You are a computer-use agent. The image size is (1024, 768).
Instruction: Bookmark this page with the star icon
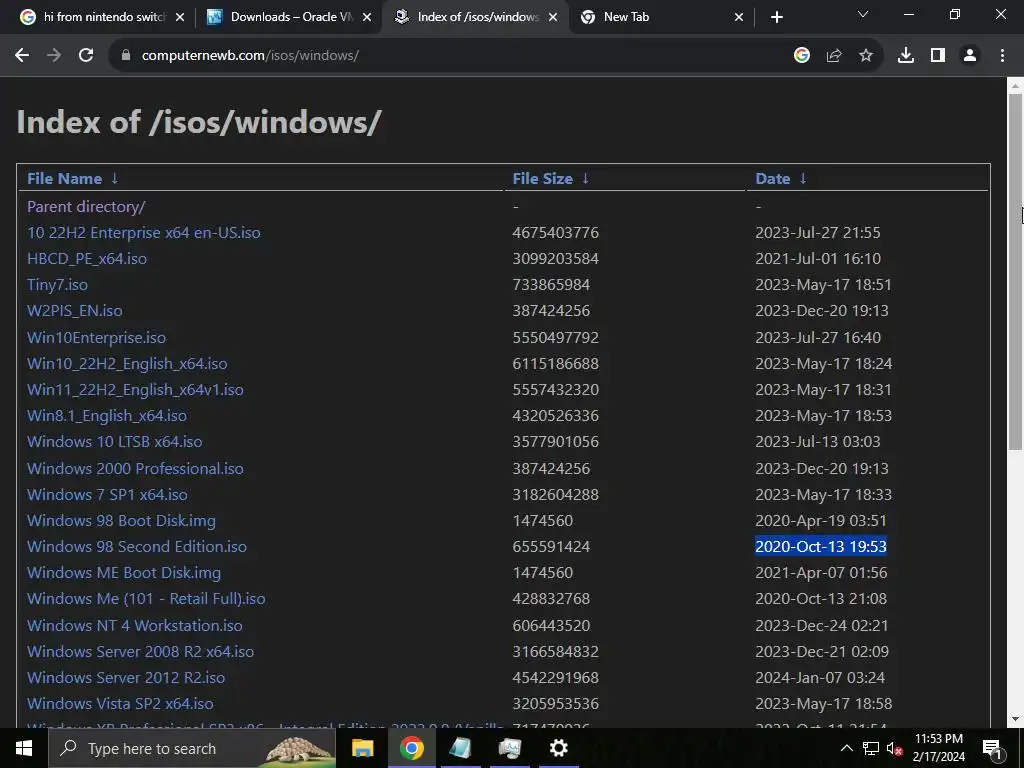tap(866, 56)
